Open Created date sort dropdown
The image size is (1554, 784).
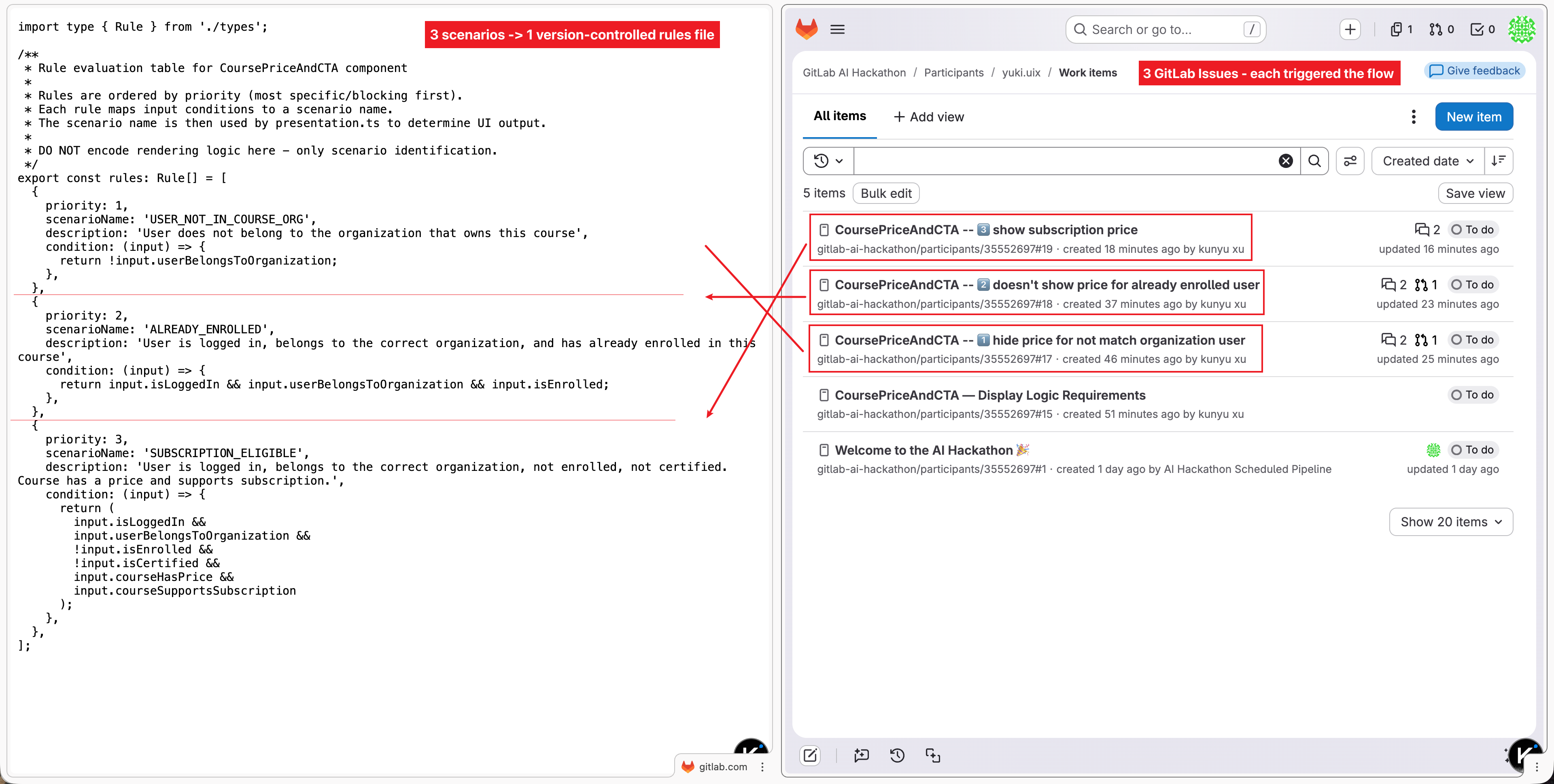pyautogui.click(x=1427, y=161)
